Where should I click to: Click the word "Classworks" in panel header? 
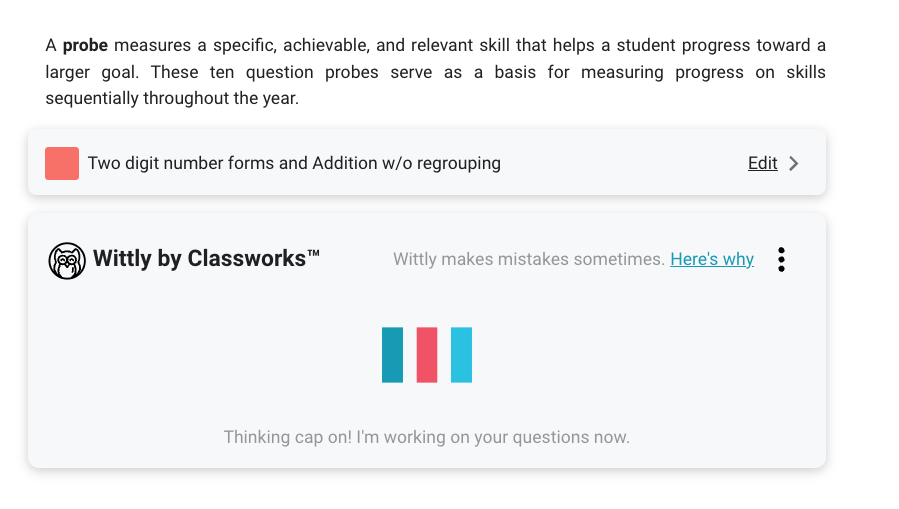click(247, 259)
